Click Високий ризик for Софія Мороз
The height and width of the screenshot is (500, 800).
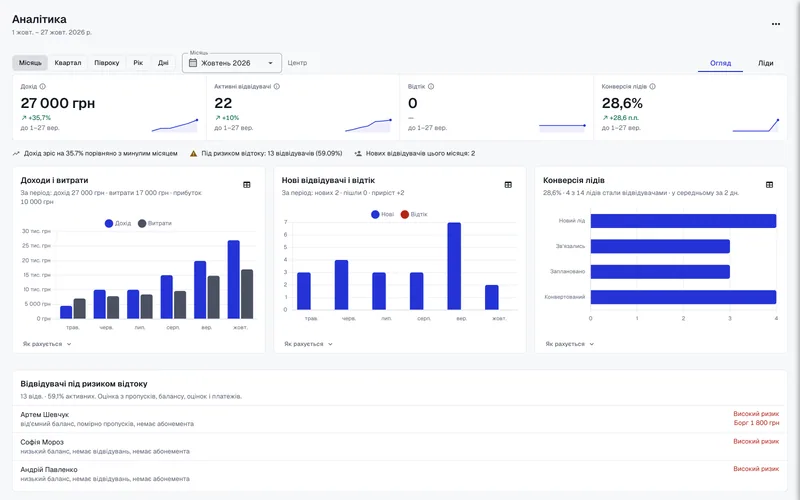pyautogui.click(x=756, y=442)
